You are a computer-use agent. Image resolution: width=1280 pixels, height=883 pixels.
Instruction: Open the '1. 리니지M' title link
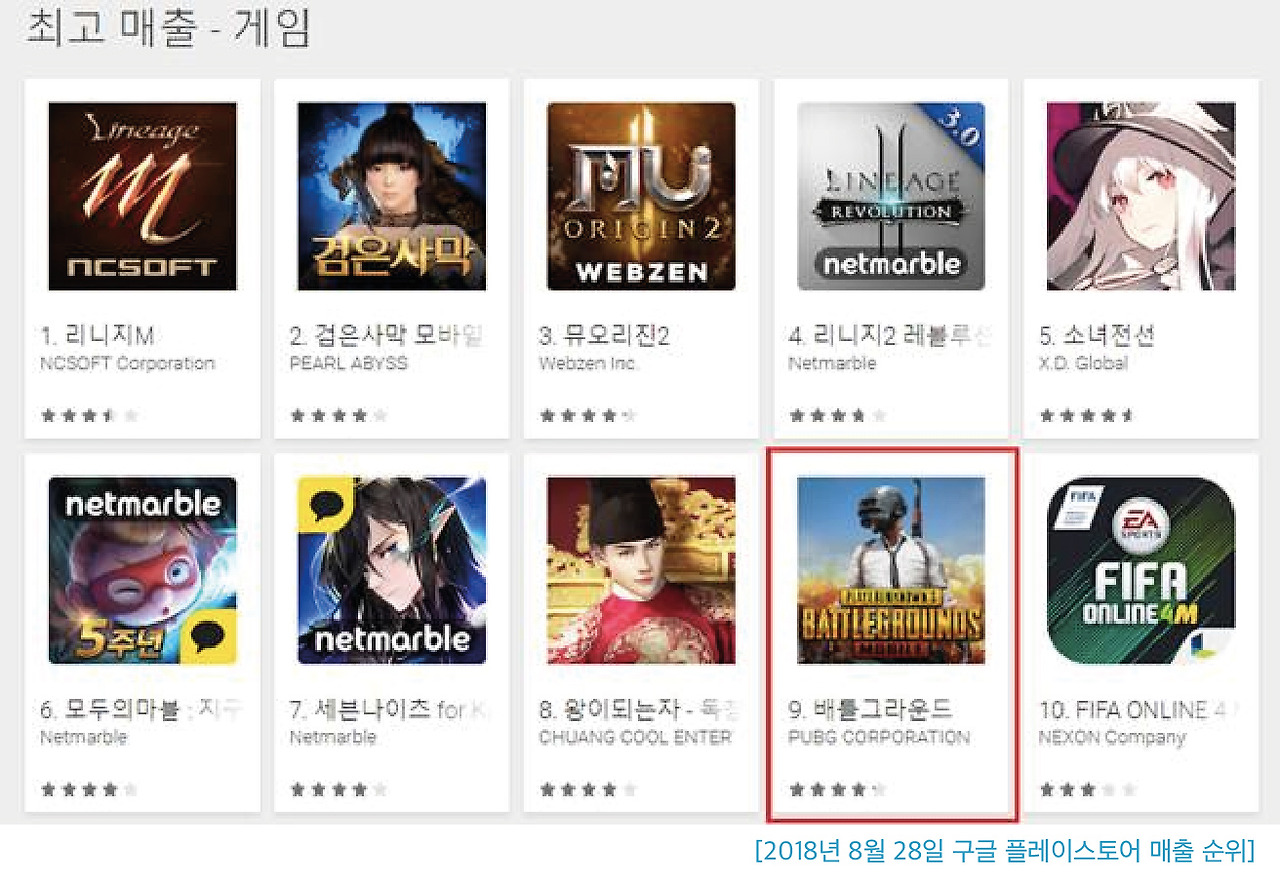click(x=97, y=336)
